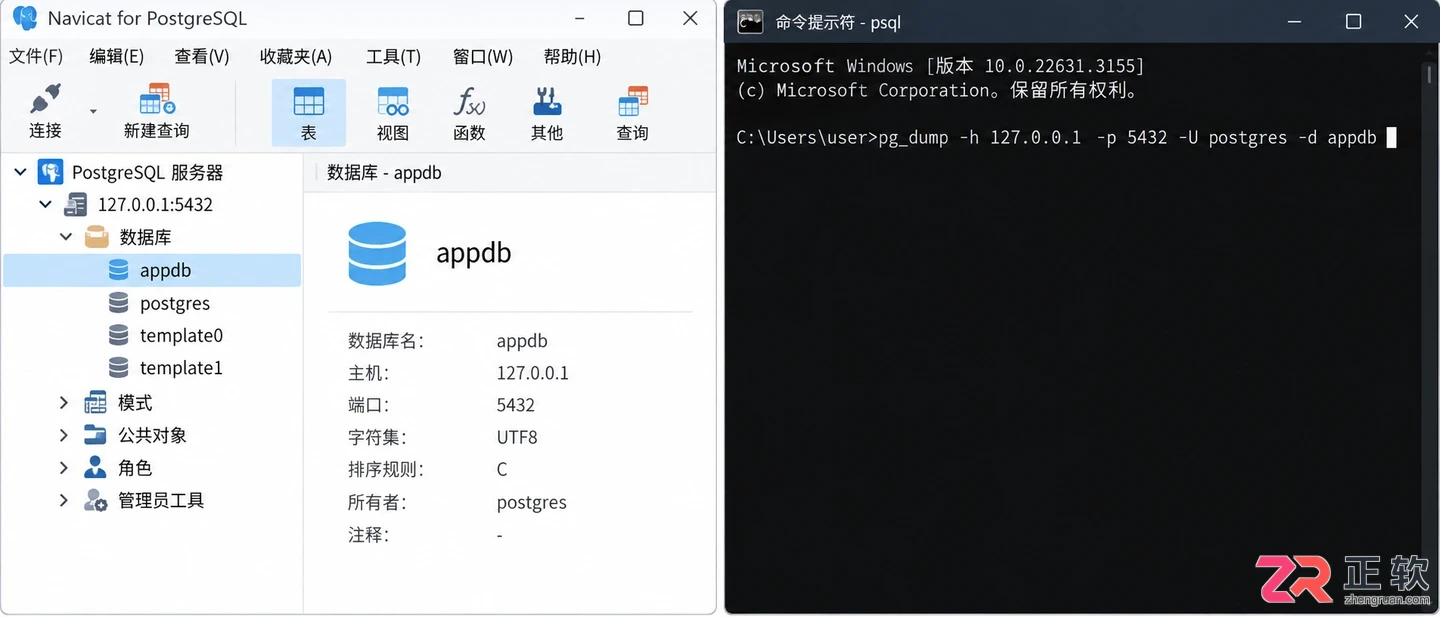Open the 工具(T) menu
Image resolution: width=1440 pixels, height=617 pixels.
pos(393,57)
